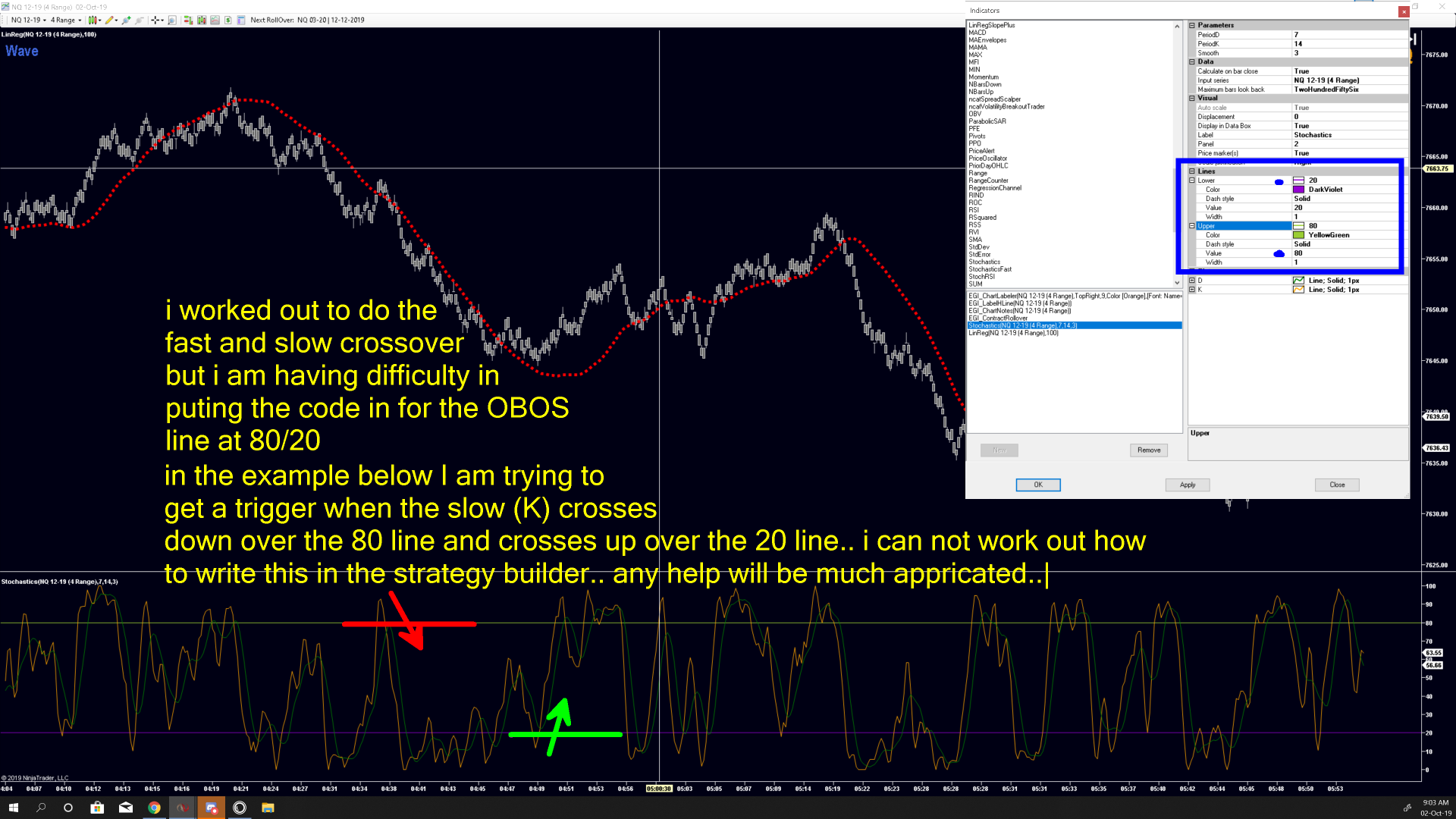Open the chart style candlestick icon
Image resolution: width=1456 pixels, height=819 pixels.
click(93, 20)
